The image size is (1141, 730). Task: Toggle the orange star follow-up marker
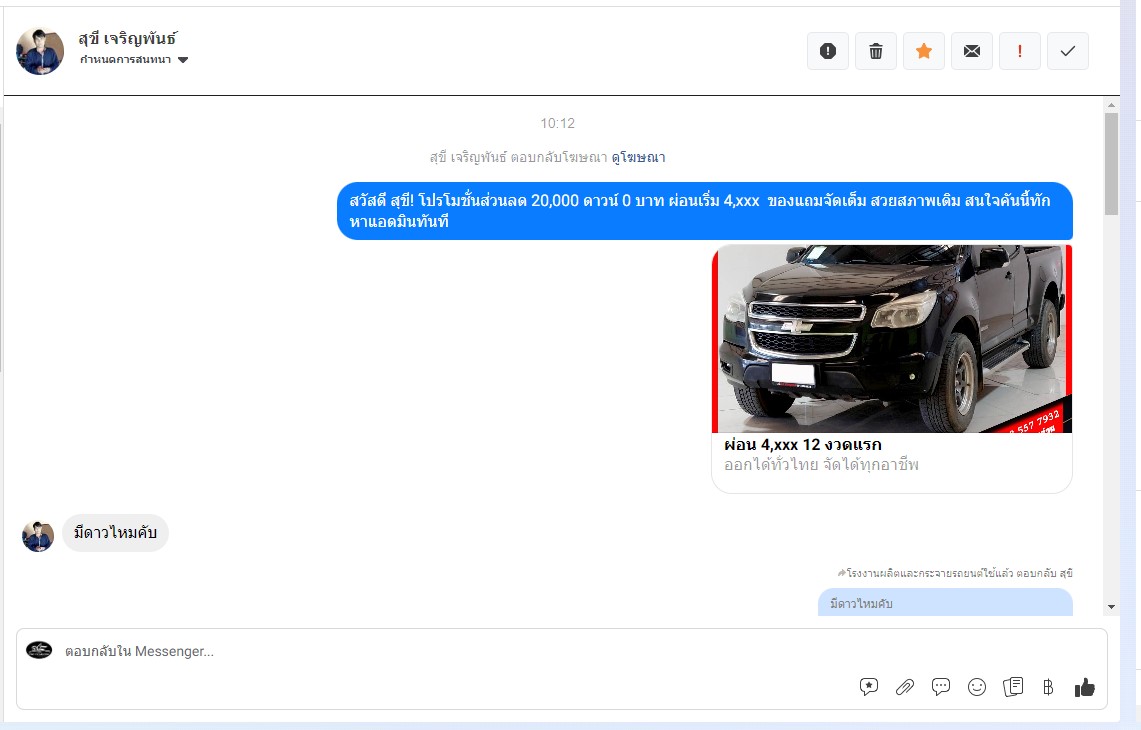(x=924, y=51)
